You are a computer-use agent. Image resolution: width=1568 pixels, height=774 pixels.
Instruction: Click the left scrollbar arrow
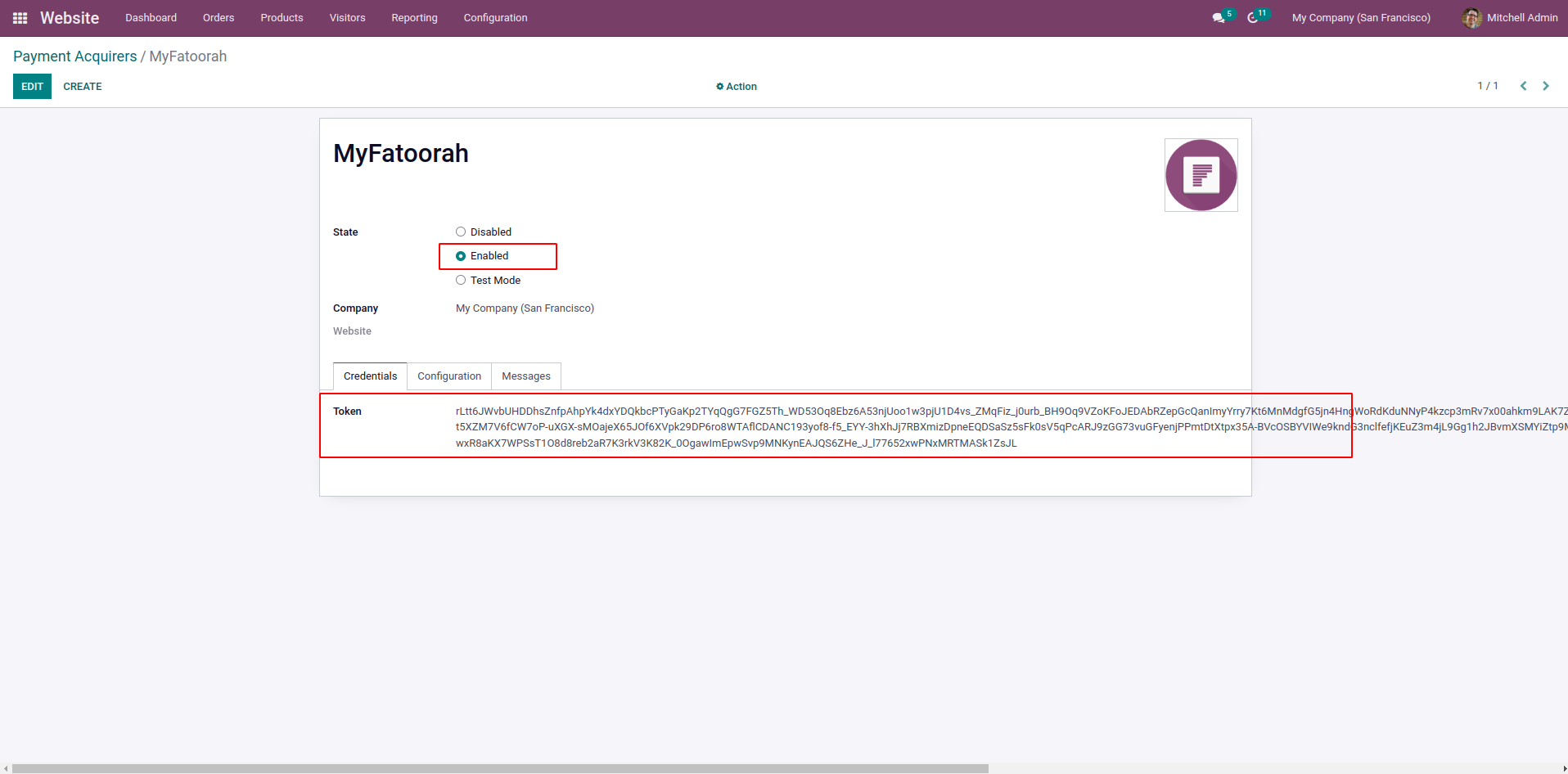(5, 769)
